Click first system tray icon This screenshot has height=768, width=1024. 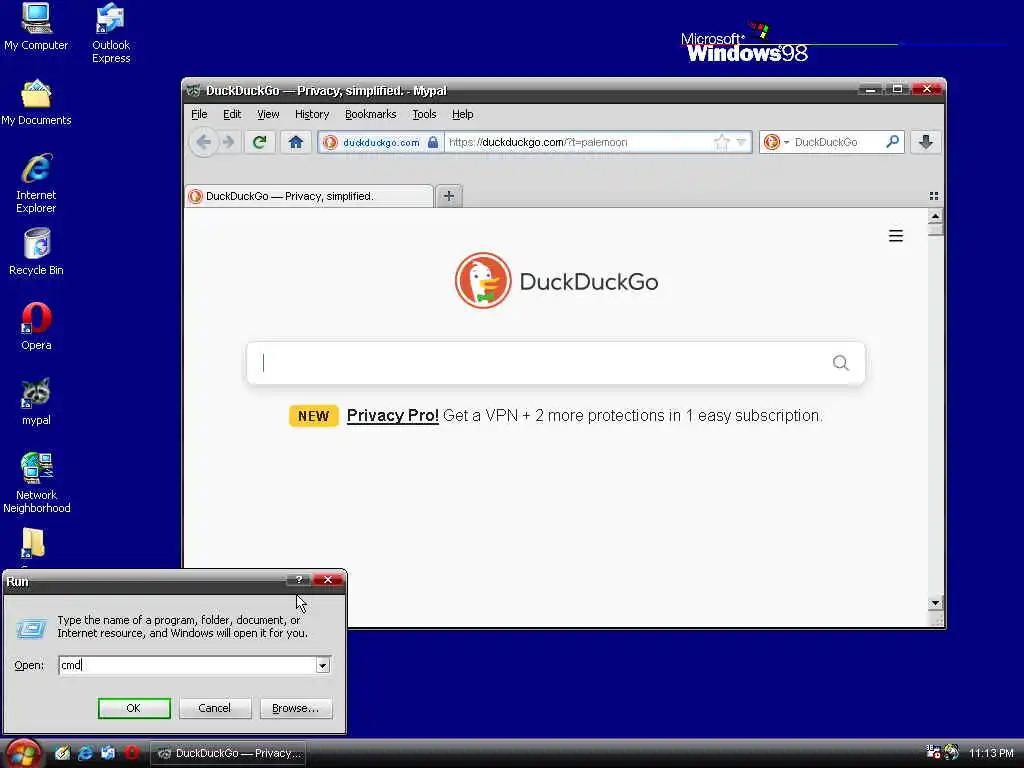[x=933, y=752]
